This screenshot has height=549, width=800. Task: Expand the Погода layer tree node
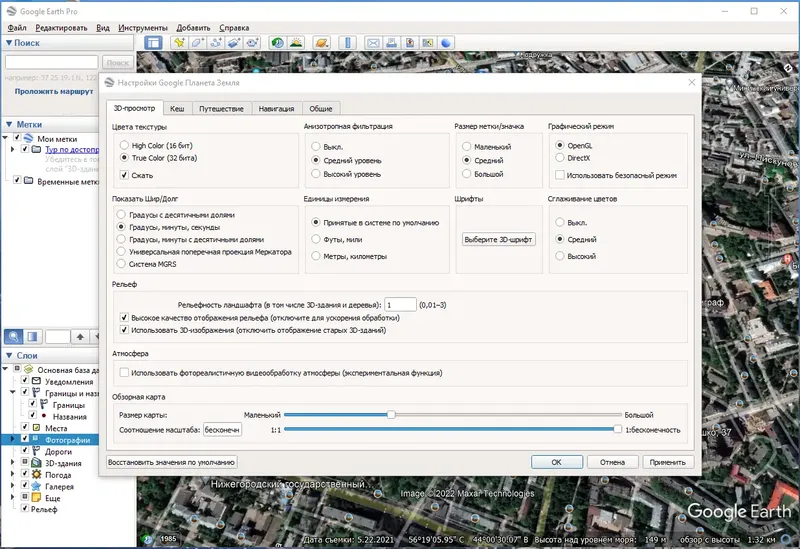click(x=12, y=475)
